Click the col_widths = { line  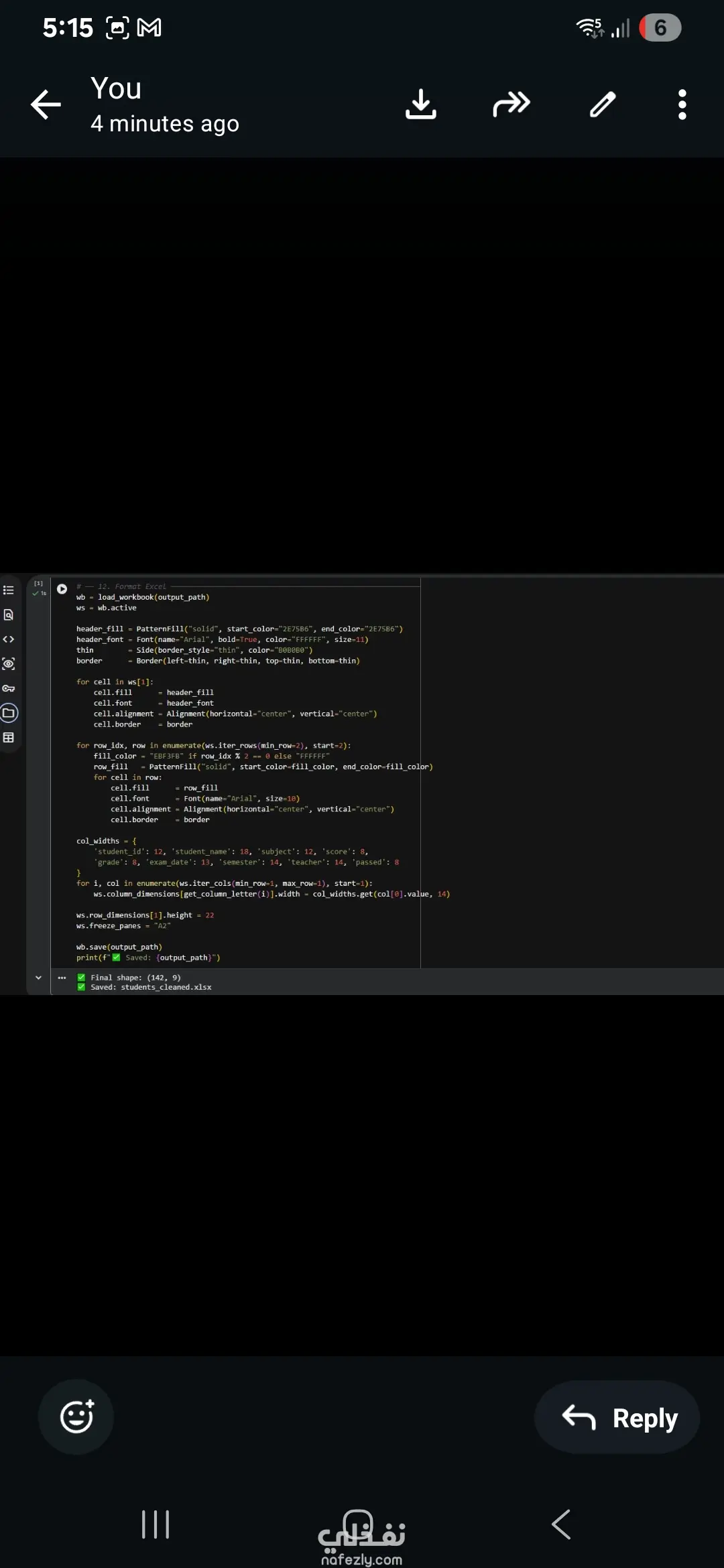point(106,841)
